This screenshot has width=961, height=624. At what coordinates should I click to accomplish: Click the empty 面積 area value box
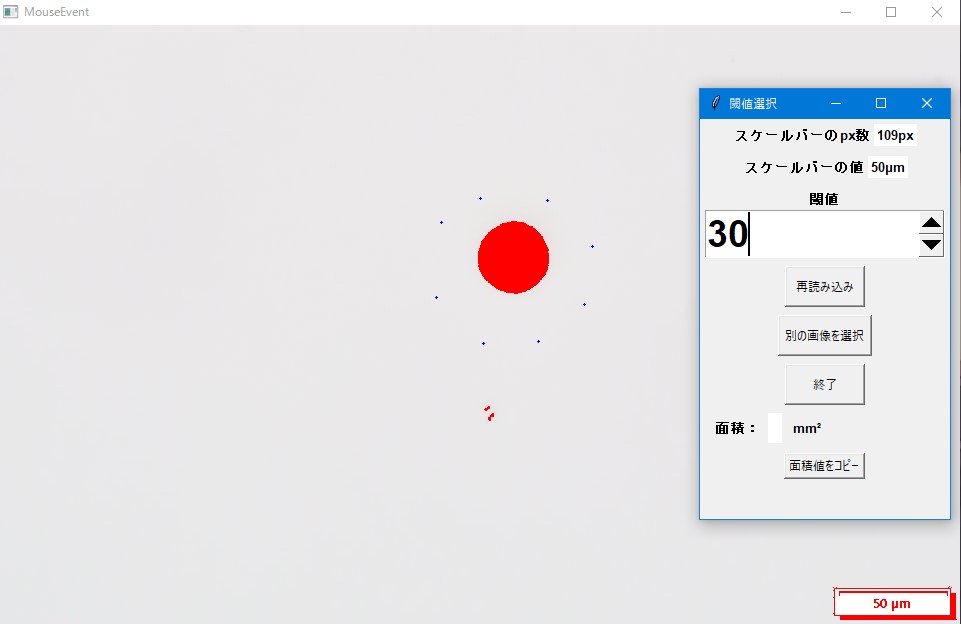773,427
